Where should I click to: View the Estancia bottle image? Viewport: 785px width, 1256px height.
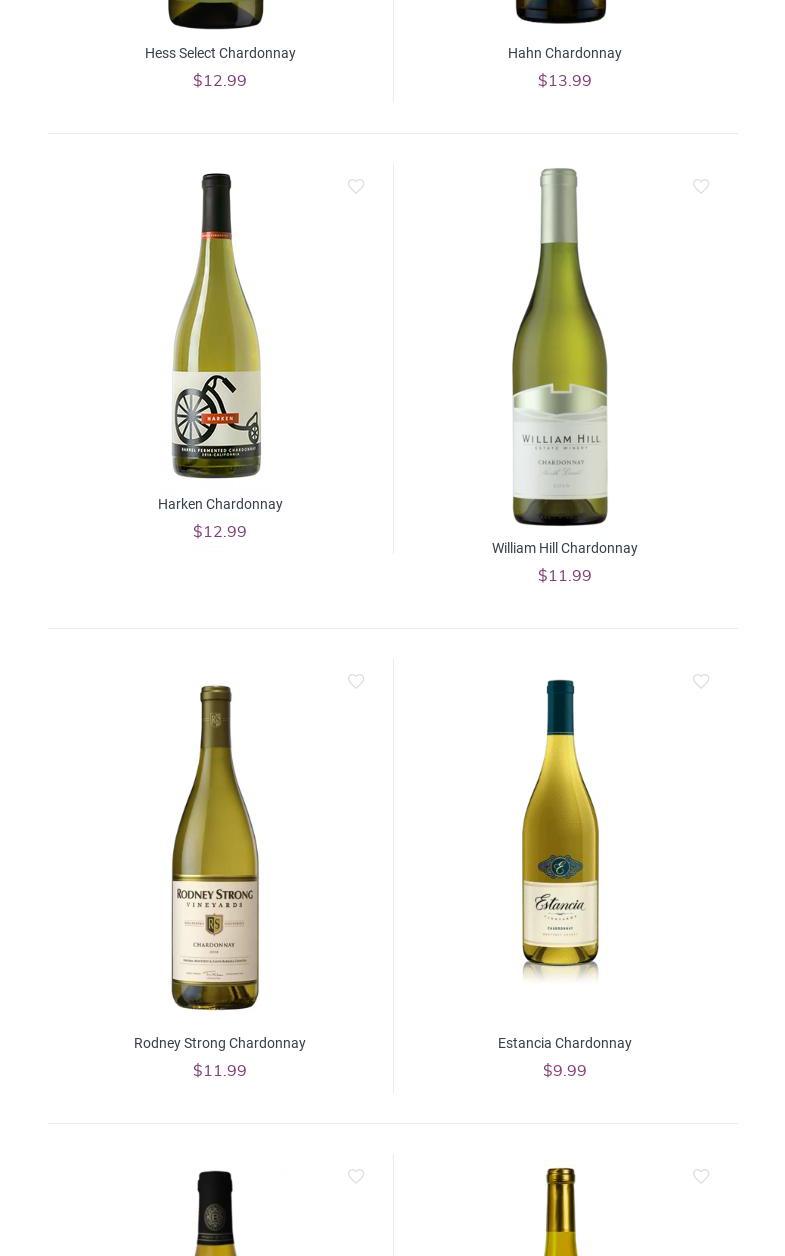click(x=560, y=832)
